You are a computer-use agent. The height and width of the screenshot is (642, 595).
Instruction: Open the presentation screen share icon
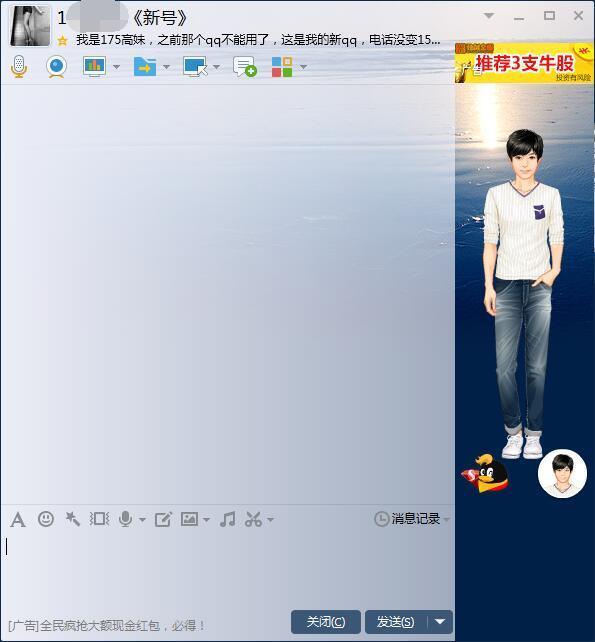pyautogui.click(x=95, y=66)
